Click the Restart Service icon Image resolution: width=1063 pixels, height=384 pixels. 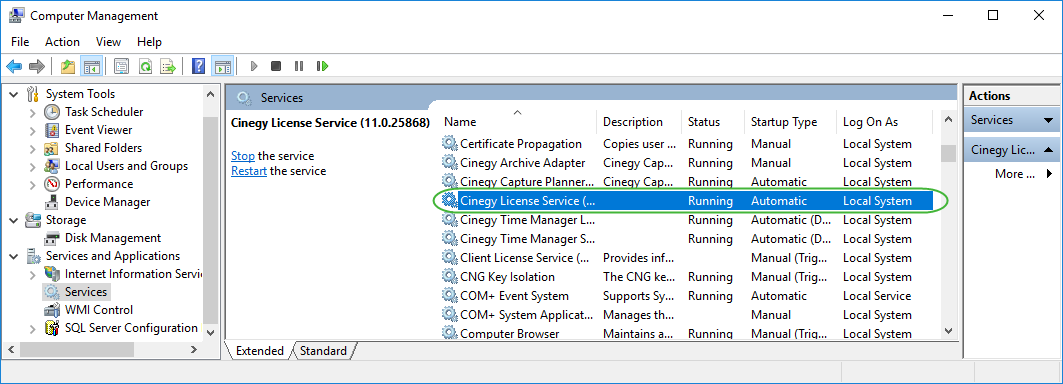point(323,66)
